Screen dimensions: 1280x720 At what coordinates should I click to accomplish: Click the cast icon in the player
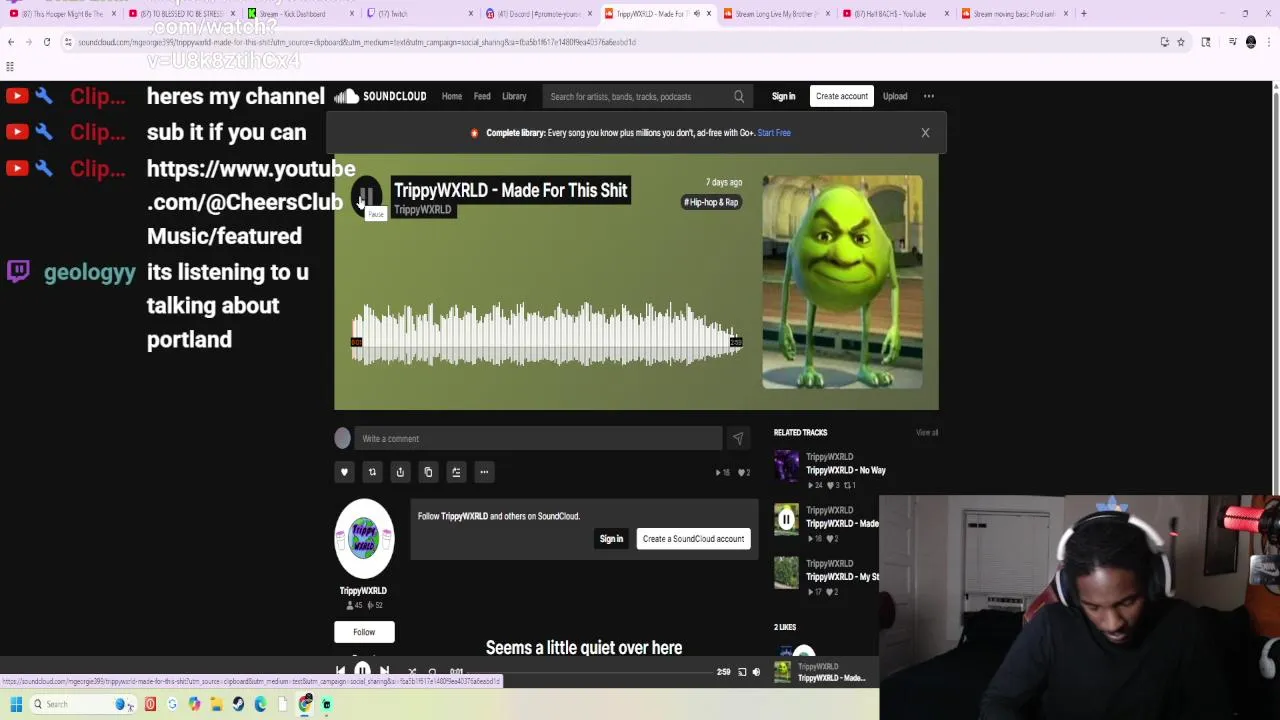coord(742,672)
